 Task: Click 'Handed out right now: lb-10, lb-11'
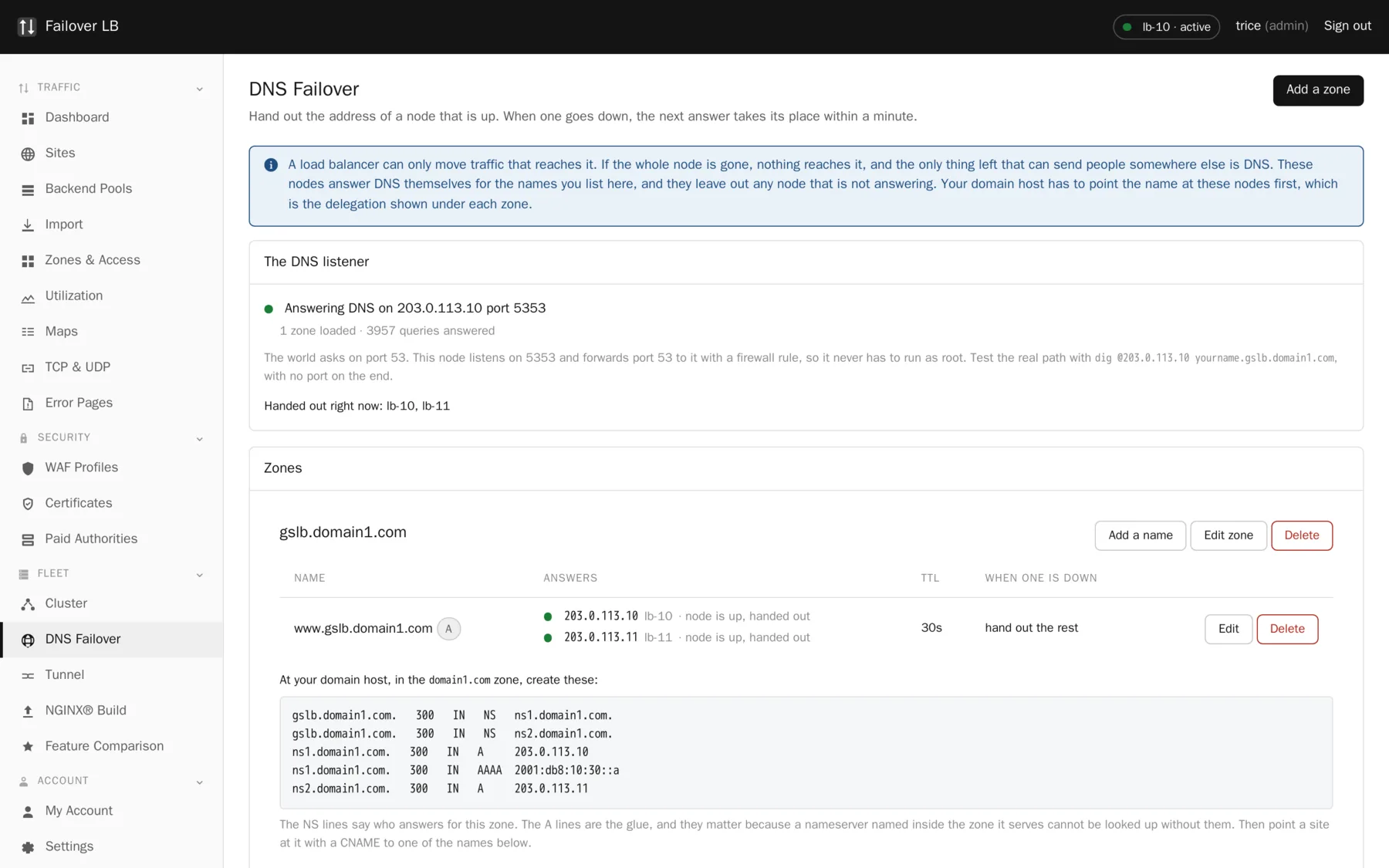(x=357, y=406)
